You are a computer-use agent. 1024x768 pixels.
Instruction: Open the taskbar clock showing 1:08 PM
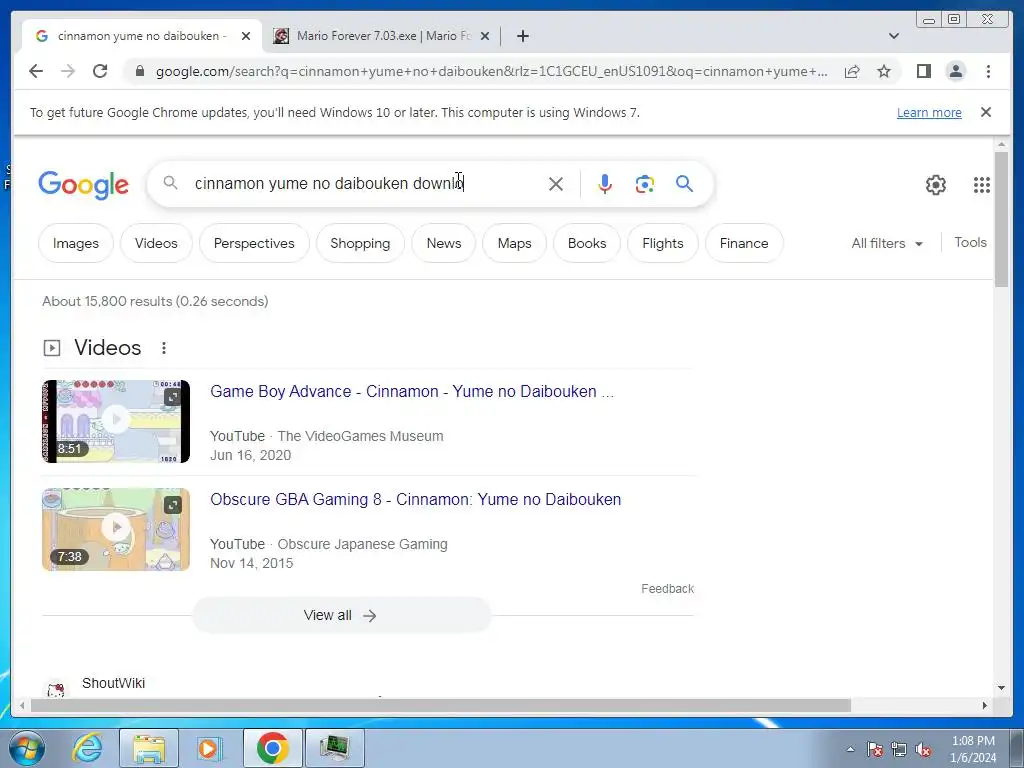[x=973, y=749]
